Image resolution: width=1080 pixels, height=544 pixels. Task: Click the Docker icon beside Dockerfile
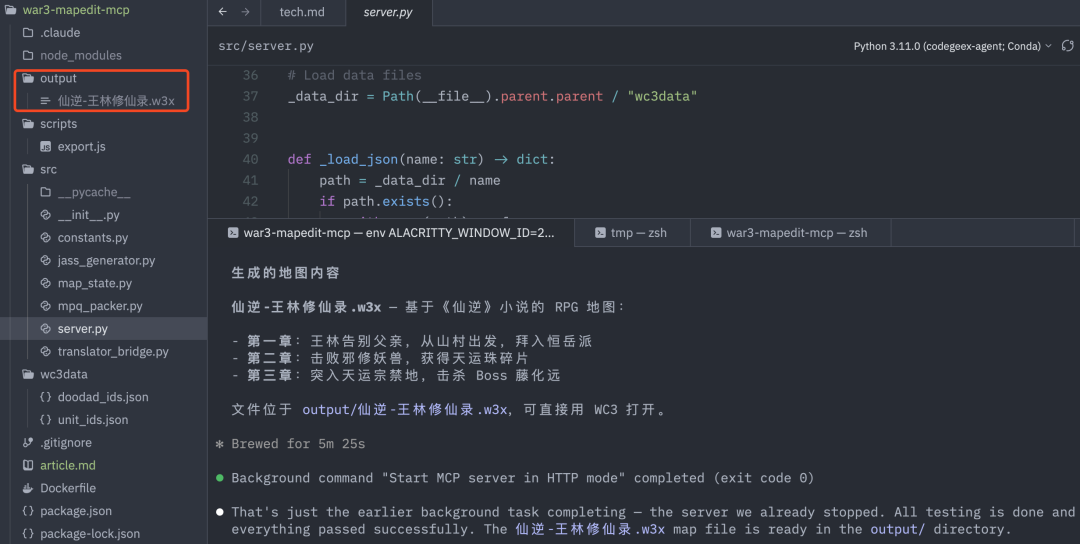tap(28, 488)
